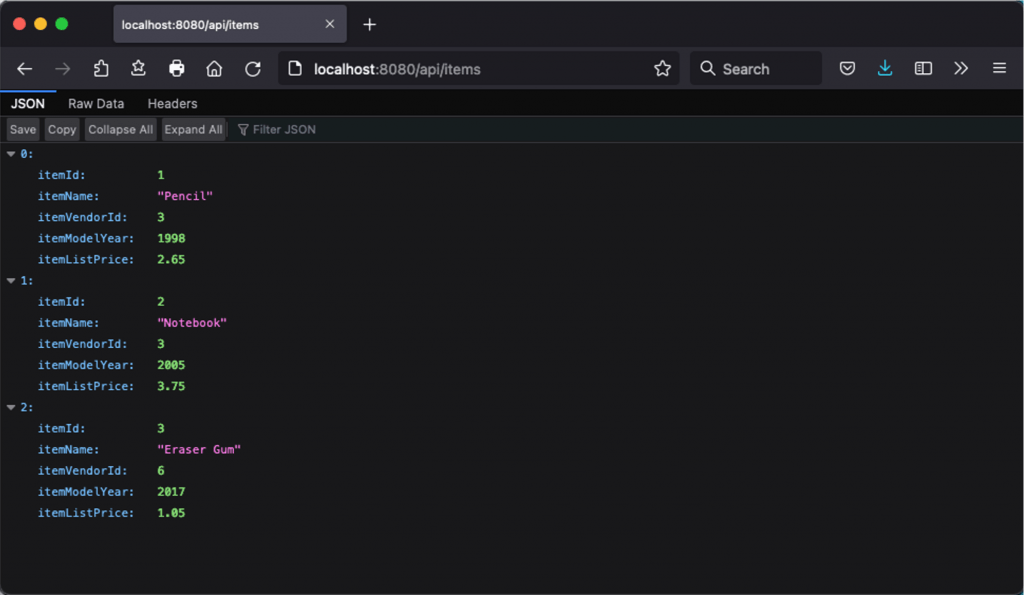Click the itemModelYear value 2005
The width and height of the screenshot is (1024, 595).
171,365
